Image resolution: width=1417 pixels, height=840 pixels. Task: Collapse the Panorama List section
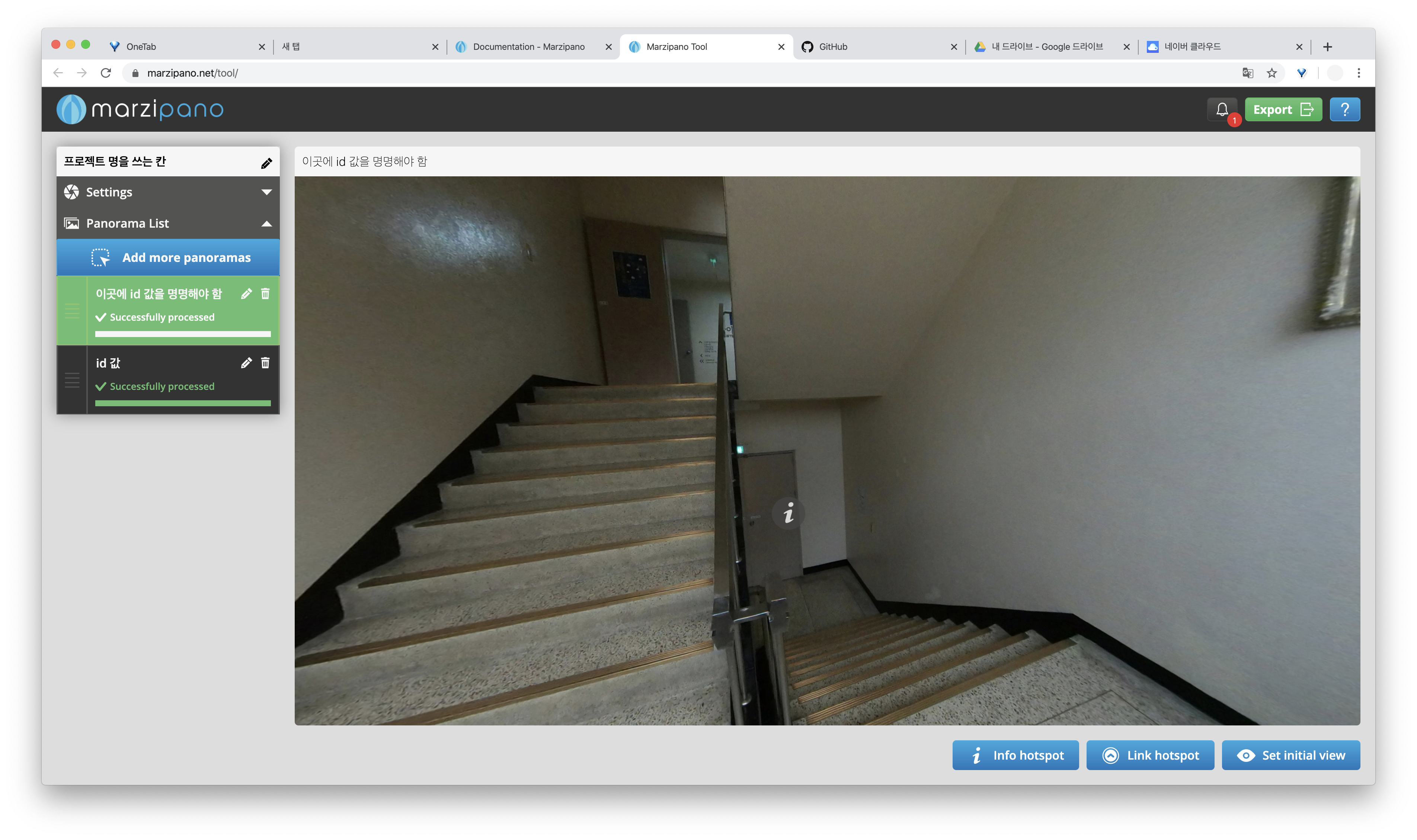click(168, 224)
